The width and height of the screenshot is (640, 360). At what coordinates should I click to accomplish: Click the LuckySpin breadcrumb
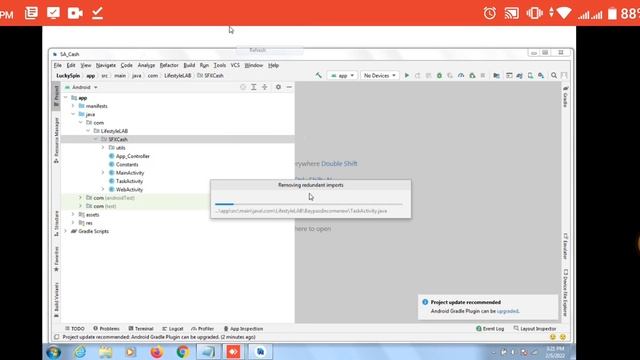(x=68, y=76)
